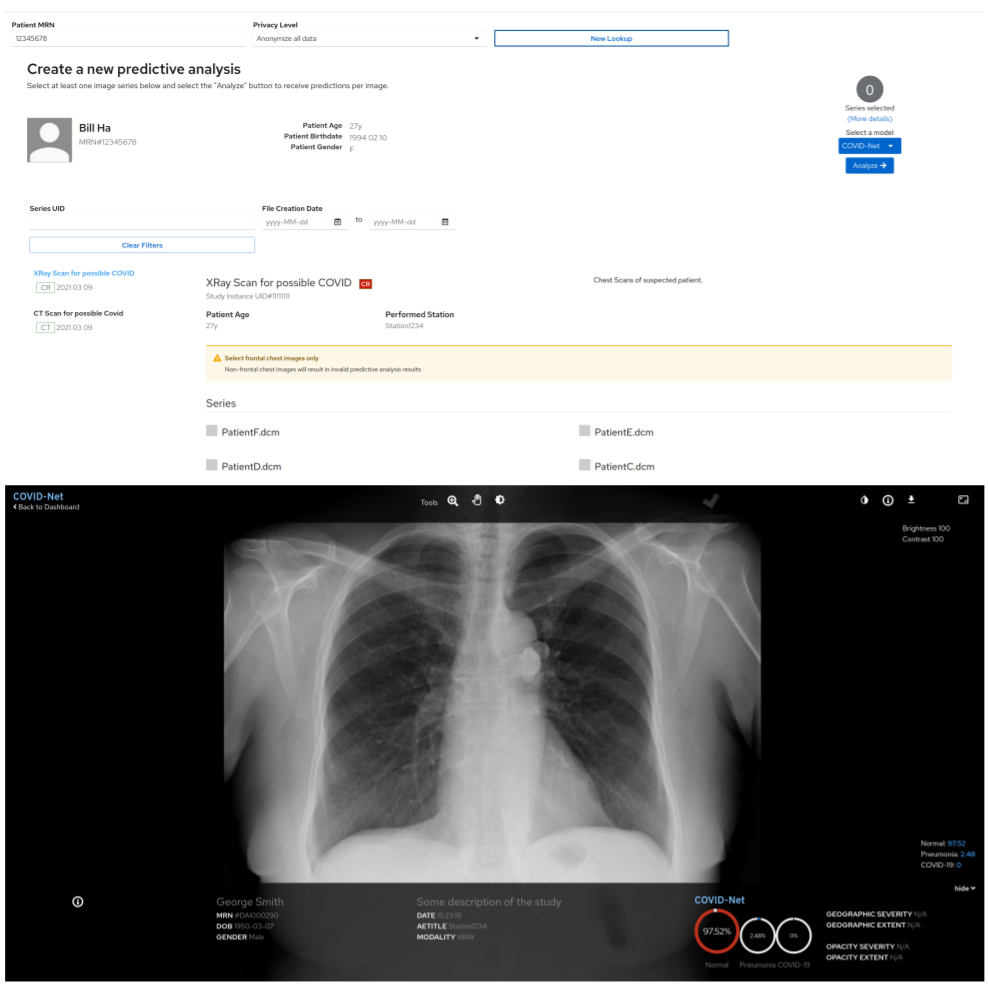Image resolution: width=989 pixels, height=988 pixels.
Task: Go Back to Dashboard
Action: pos(47,507)
